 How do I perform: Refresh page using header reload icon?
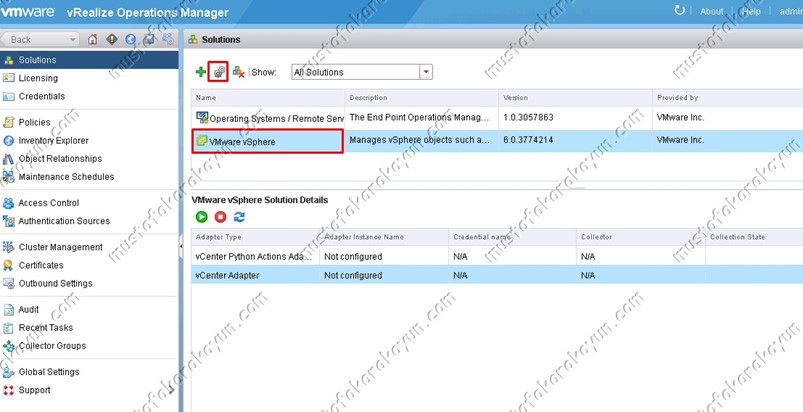pyautogui.click(x=680, y=10)
